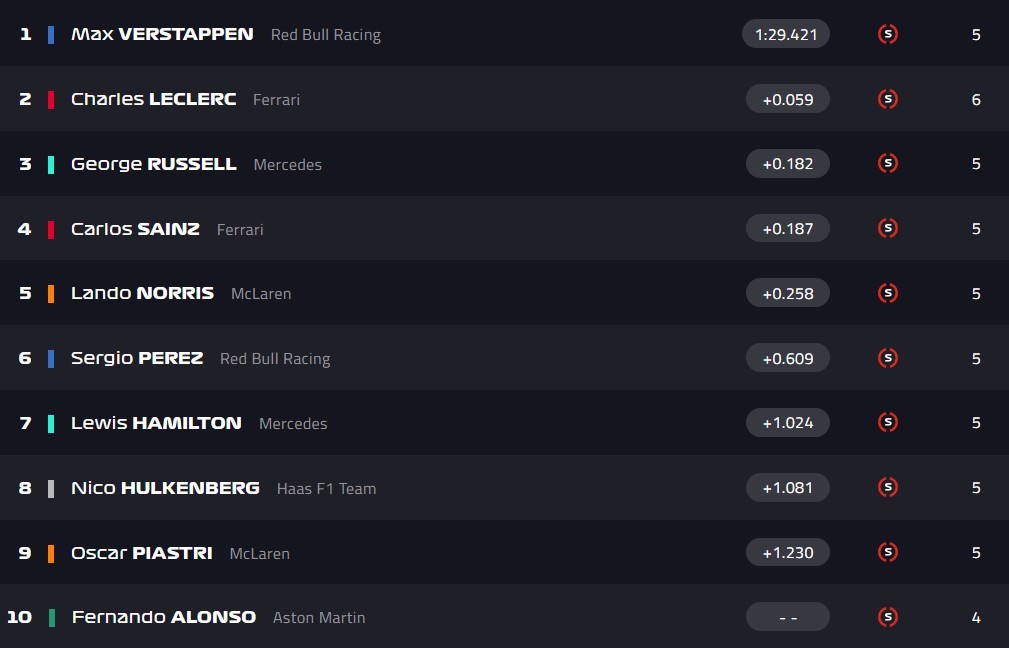Click the 1:29.421 lap time badge
1009x648 pixels.
point(786,34)
